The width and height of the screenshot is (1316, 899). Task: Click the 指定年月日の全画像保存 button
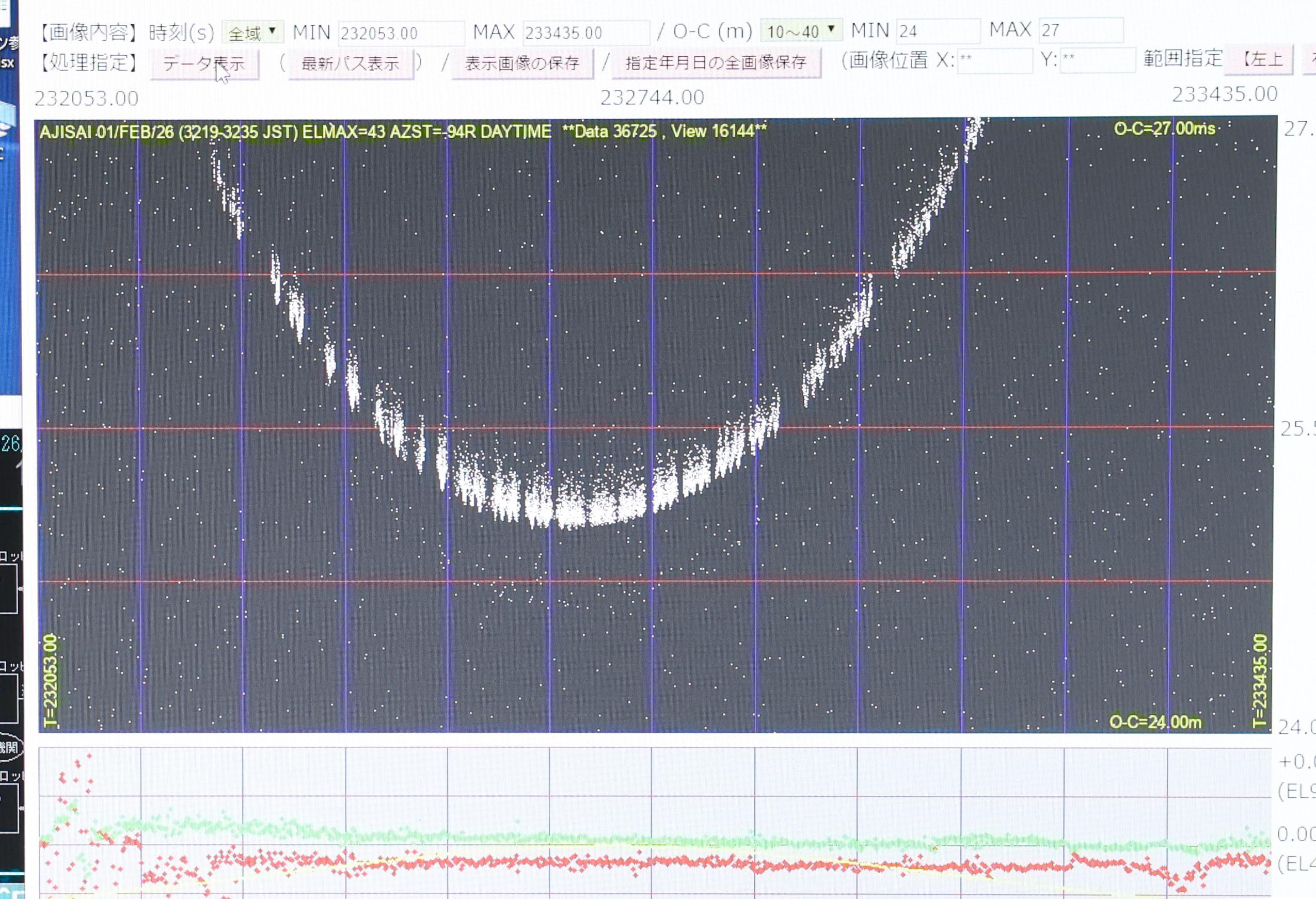coord(716,62)
